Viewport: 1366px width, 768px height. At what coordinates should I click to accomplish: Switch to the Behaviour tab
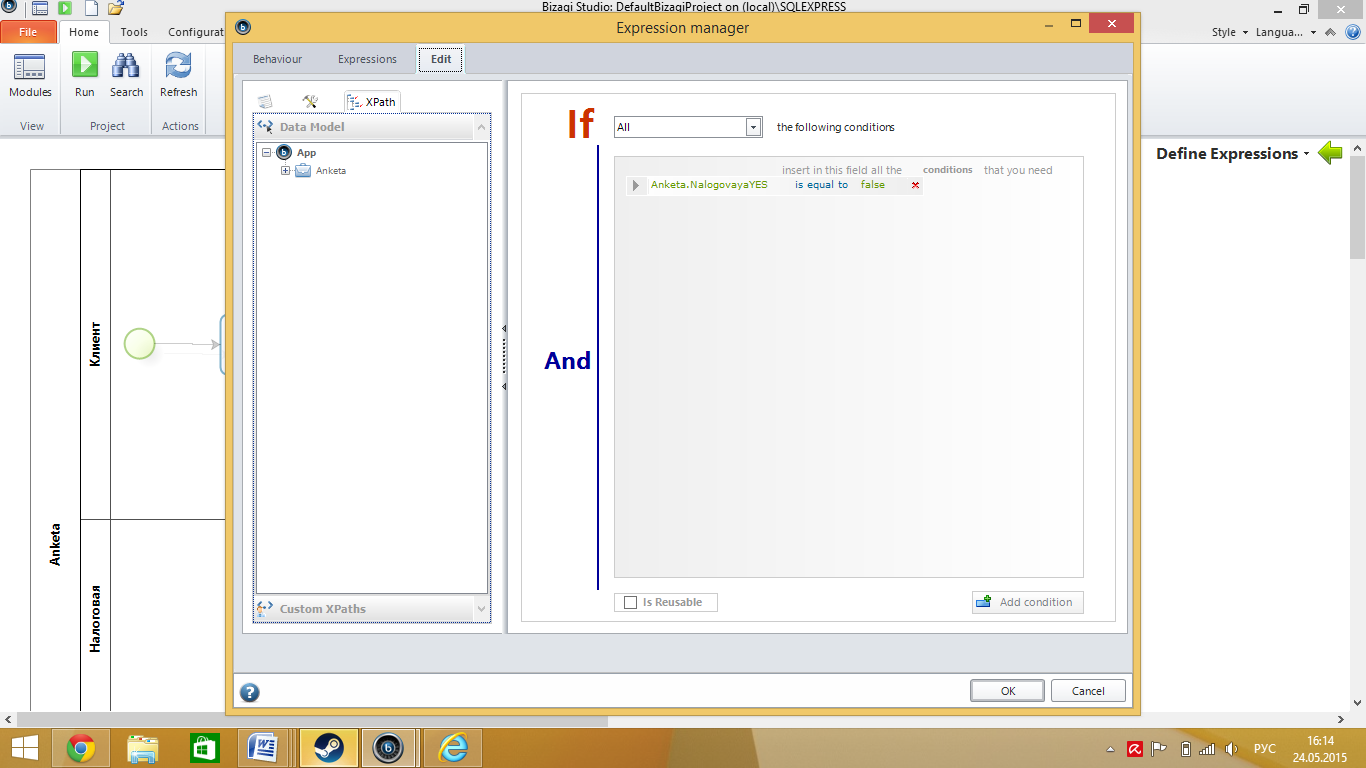tap(277, 59)
